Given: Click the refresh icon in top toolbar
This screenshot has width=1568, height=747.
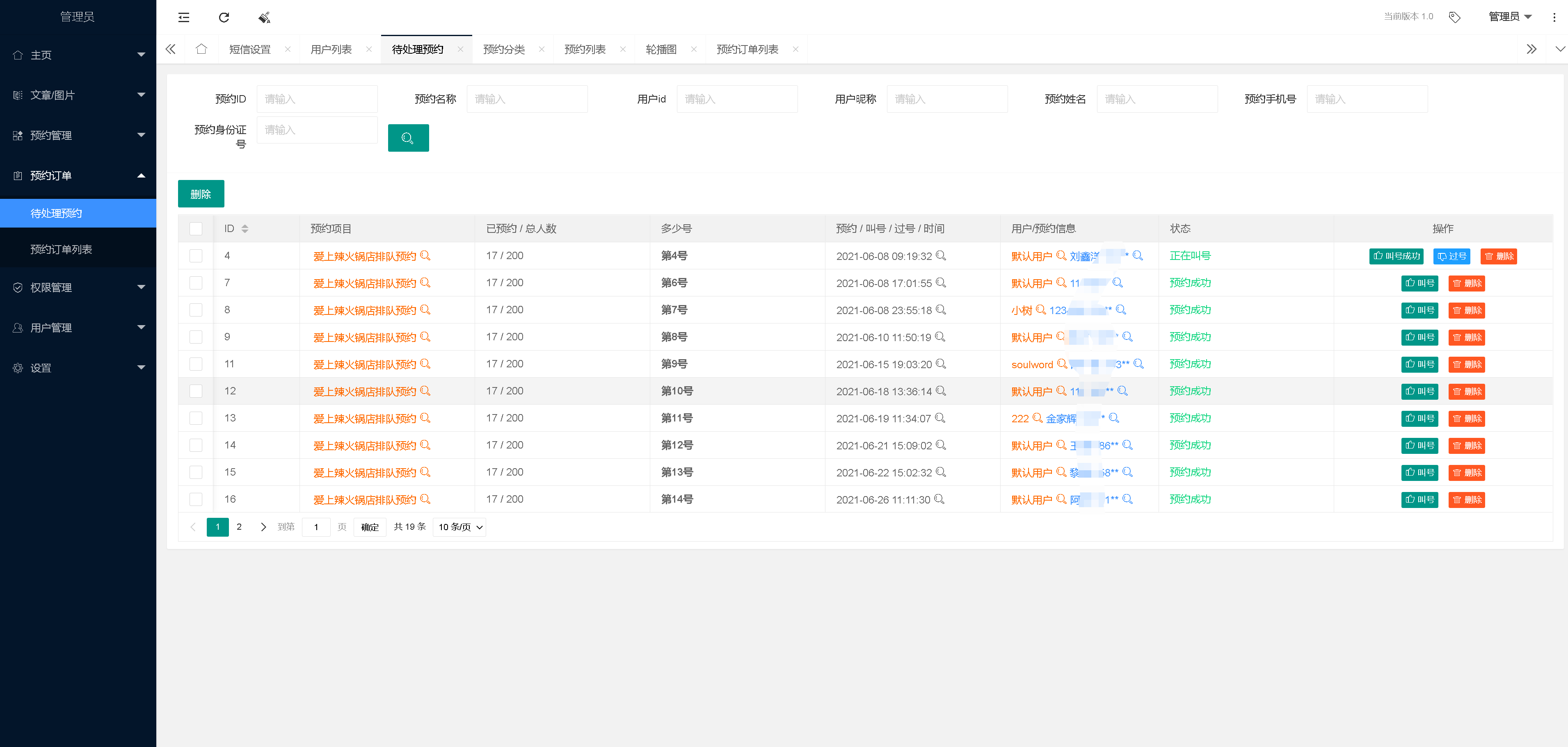Looking at the screenshot, I should pos(224,17).
